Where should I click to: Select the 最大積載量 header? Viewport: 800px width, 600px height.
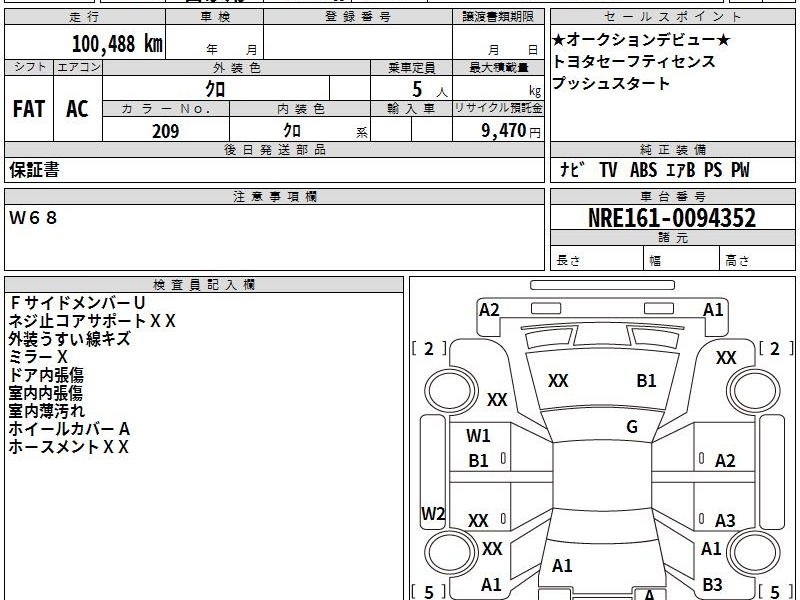click(x=498, y=67)
